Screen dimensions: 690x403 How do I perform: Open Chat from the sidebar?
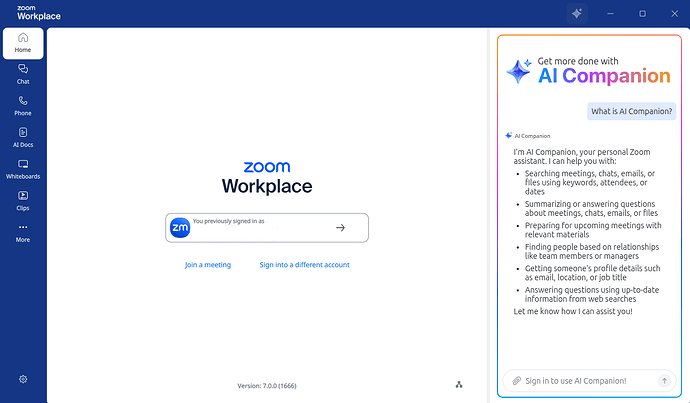(22, 73)
